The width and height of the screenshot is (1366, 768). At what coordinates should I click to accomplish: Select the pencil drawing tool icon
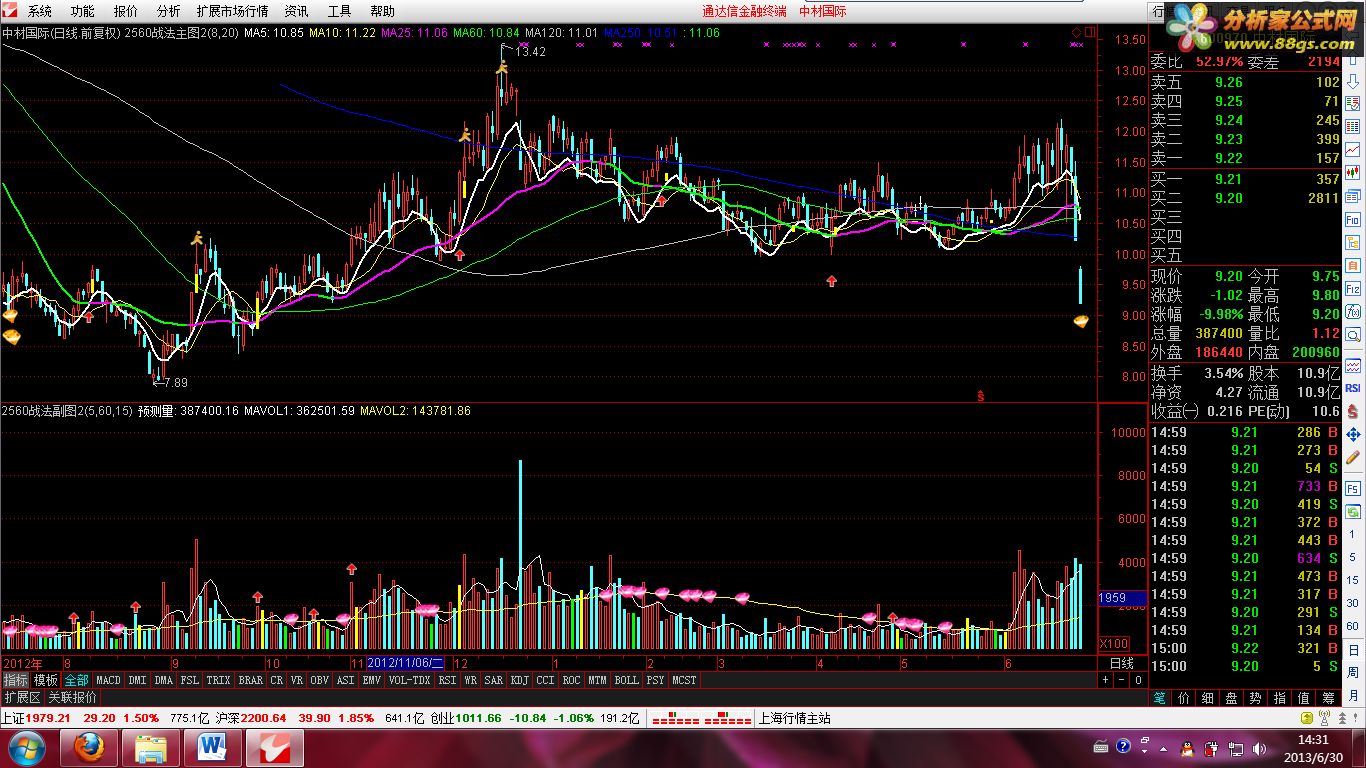point(1352,458)
